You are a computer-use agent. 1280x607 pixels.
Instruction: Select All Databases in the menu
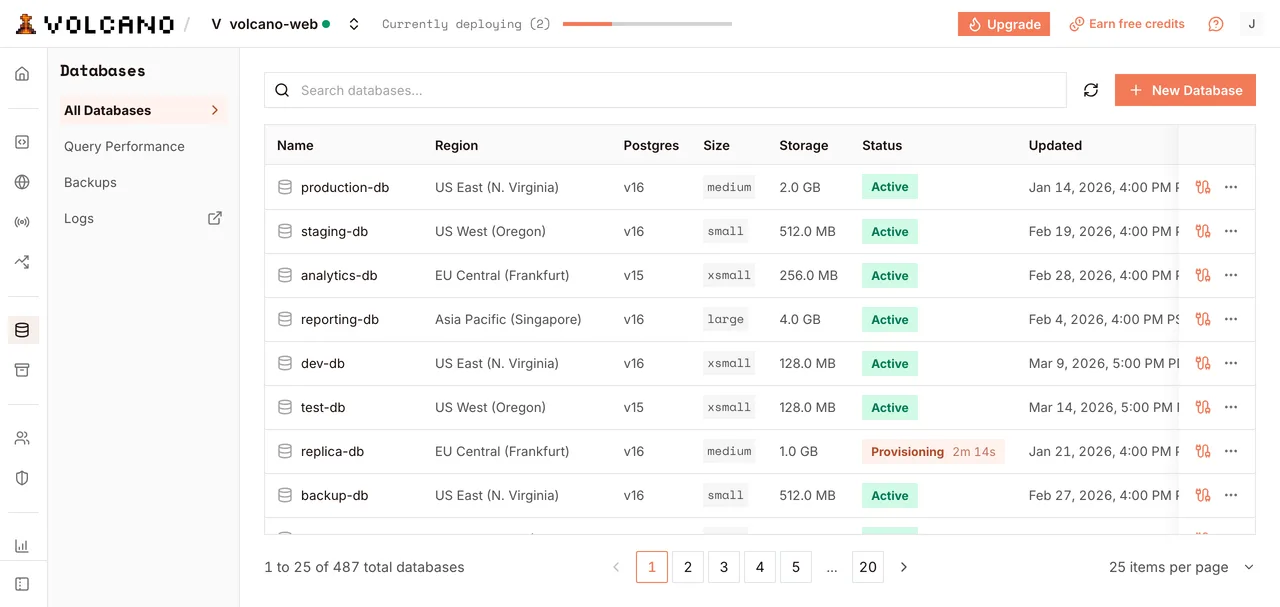142,110
